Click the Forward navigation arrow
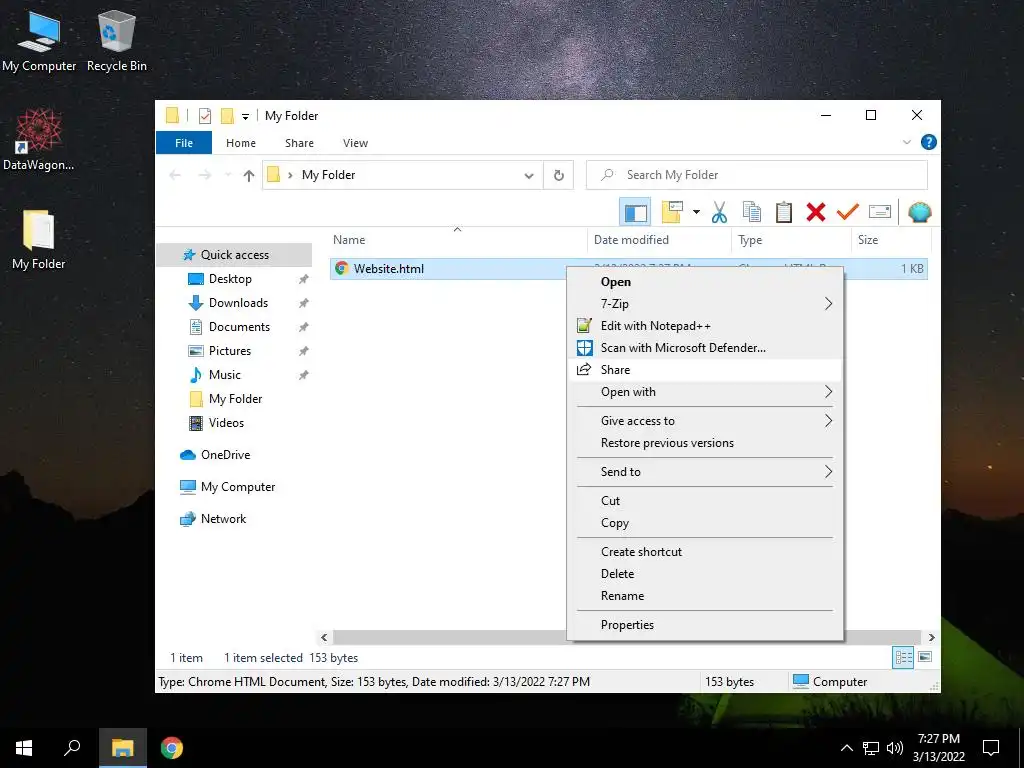The image size is (1024, 768). tap(204, 175)
